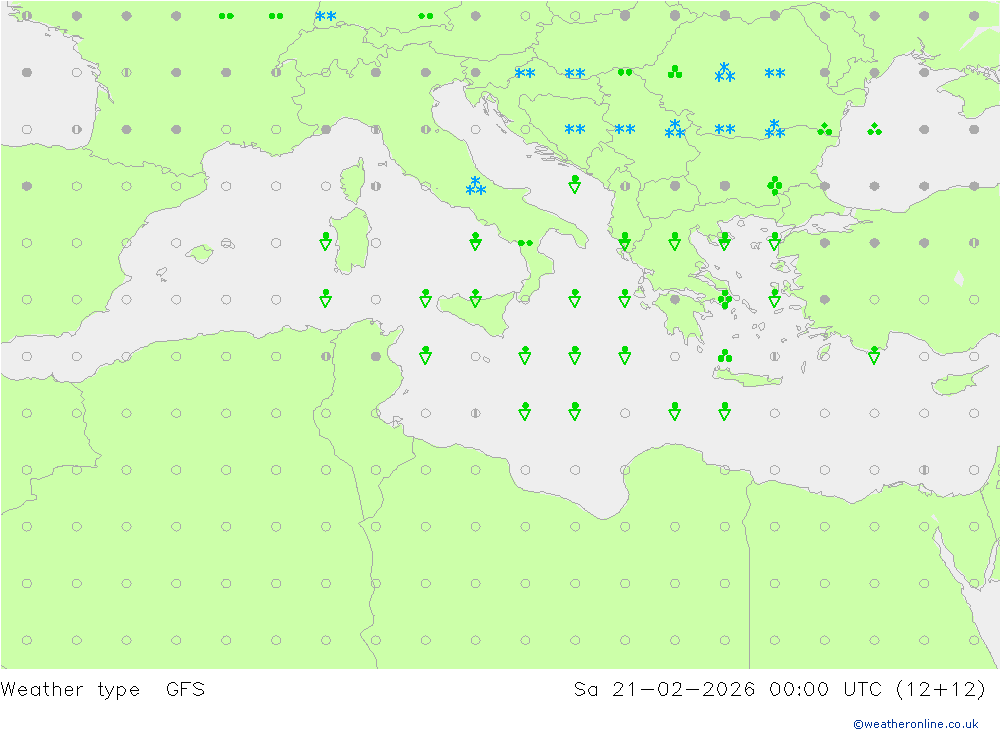Viewport: 1000px width, 733px height.
Task: Click the shower symbol over the southern Adriatic
Action: point(575,185)
